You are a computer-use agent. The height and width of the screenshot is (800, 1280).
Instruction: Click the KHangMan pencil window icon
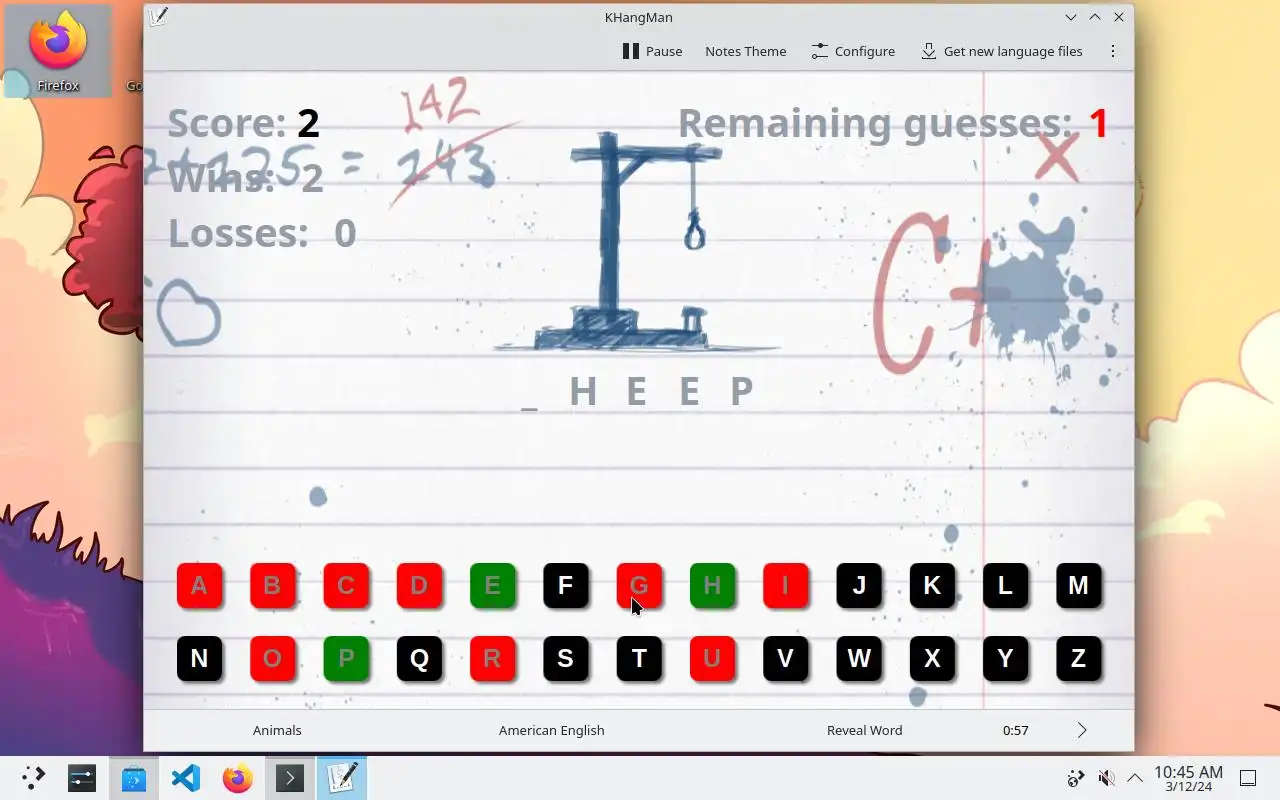tap(158, 17)
